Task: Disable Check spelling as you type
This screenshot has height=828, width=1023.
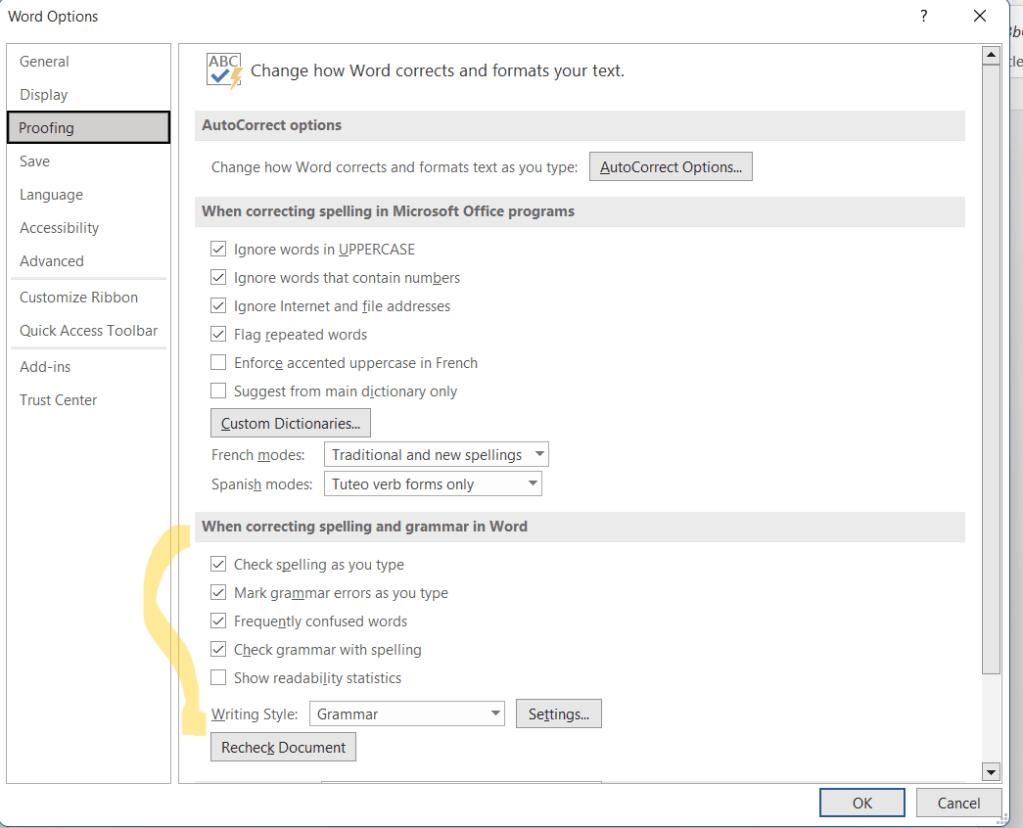Action: coord(218,564)
